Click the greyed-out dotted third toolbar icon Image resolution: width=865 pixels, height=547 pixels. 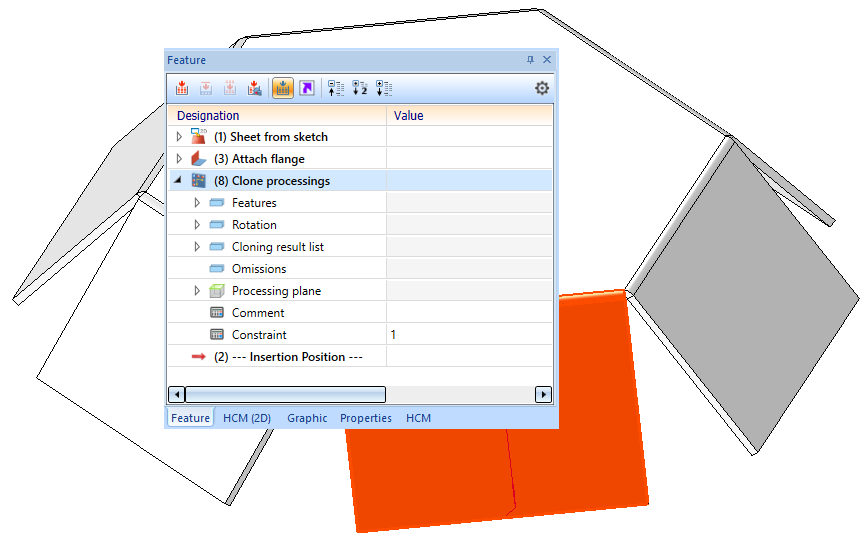230,88
